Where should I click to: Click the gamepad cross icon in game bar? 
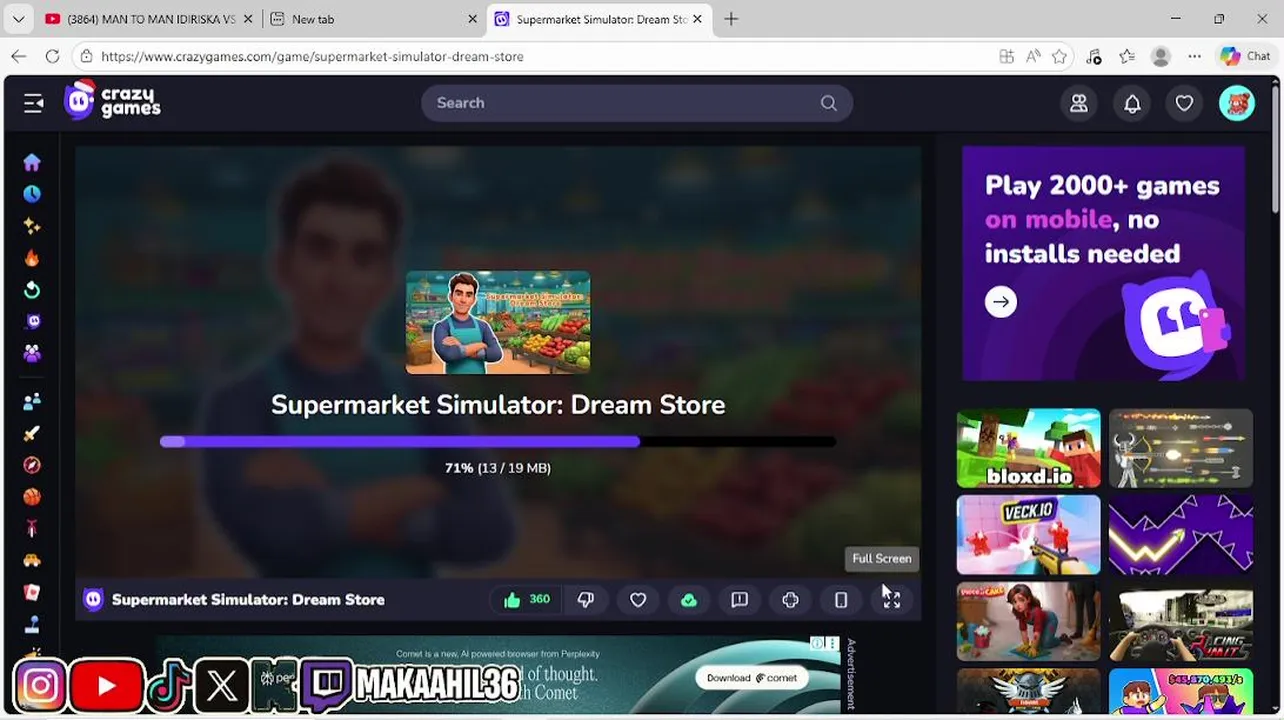coord(790,600)
